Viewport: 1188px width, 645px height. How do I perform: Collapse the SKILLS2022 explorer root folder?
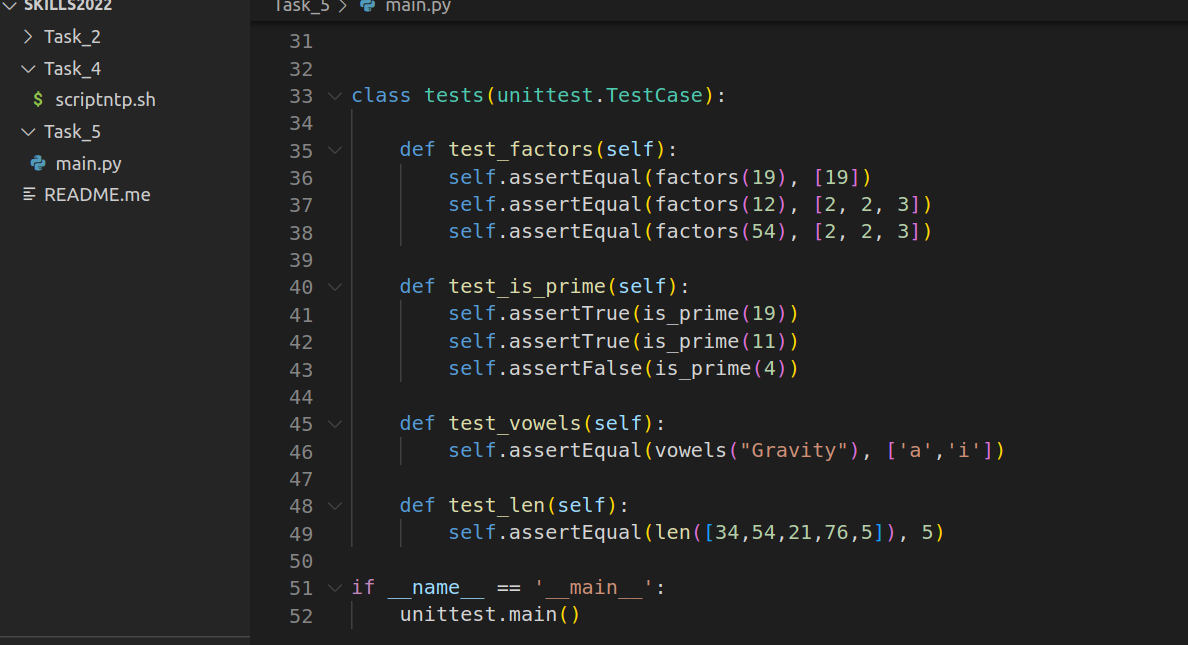[10, 5]
